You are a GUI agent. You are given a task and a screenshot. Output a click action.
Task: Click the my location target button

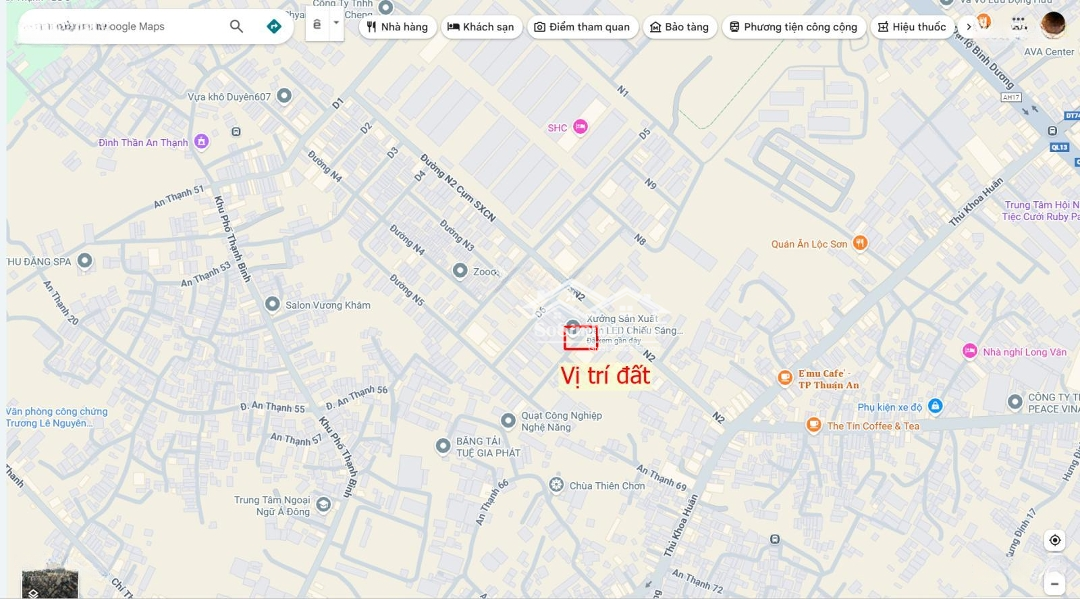click(1055, 540)
